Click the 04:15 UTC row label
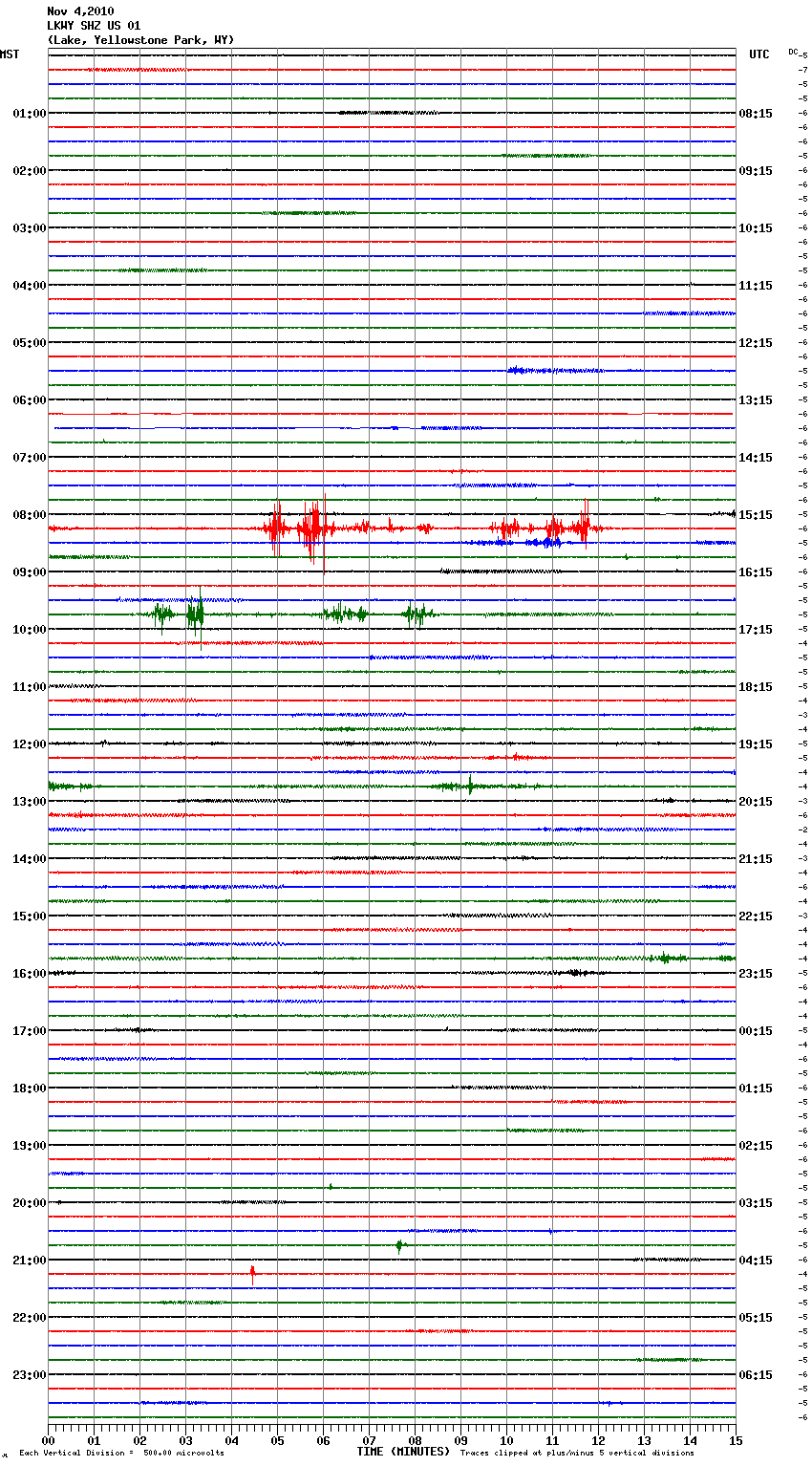 tap(756, 1261)
